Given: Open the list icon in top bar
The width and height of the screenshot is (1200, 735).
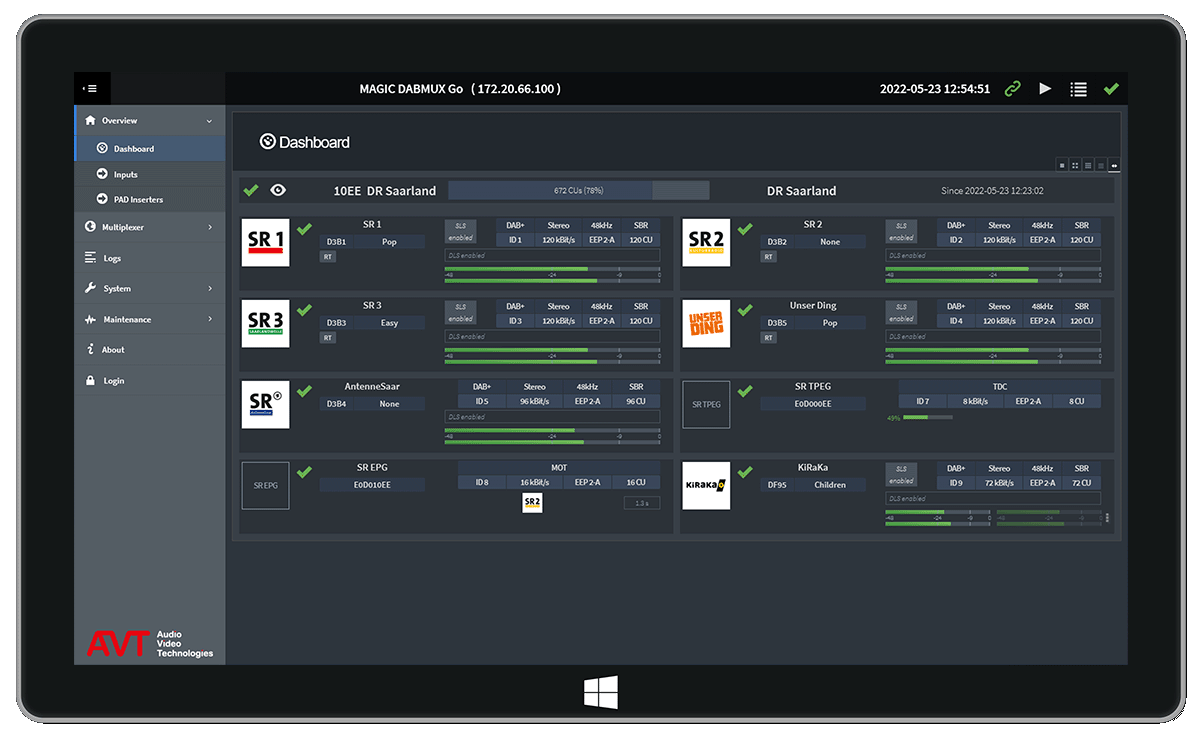Looking at the screenshot, I should tap(1078, 89).
